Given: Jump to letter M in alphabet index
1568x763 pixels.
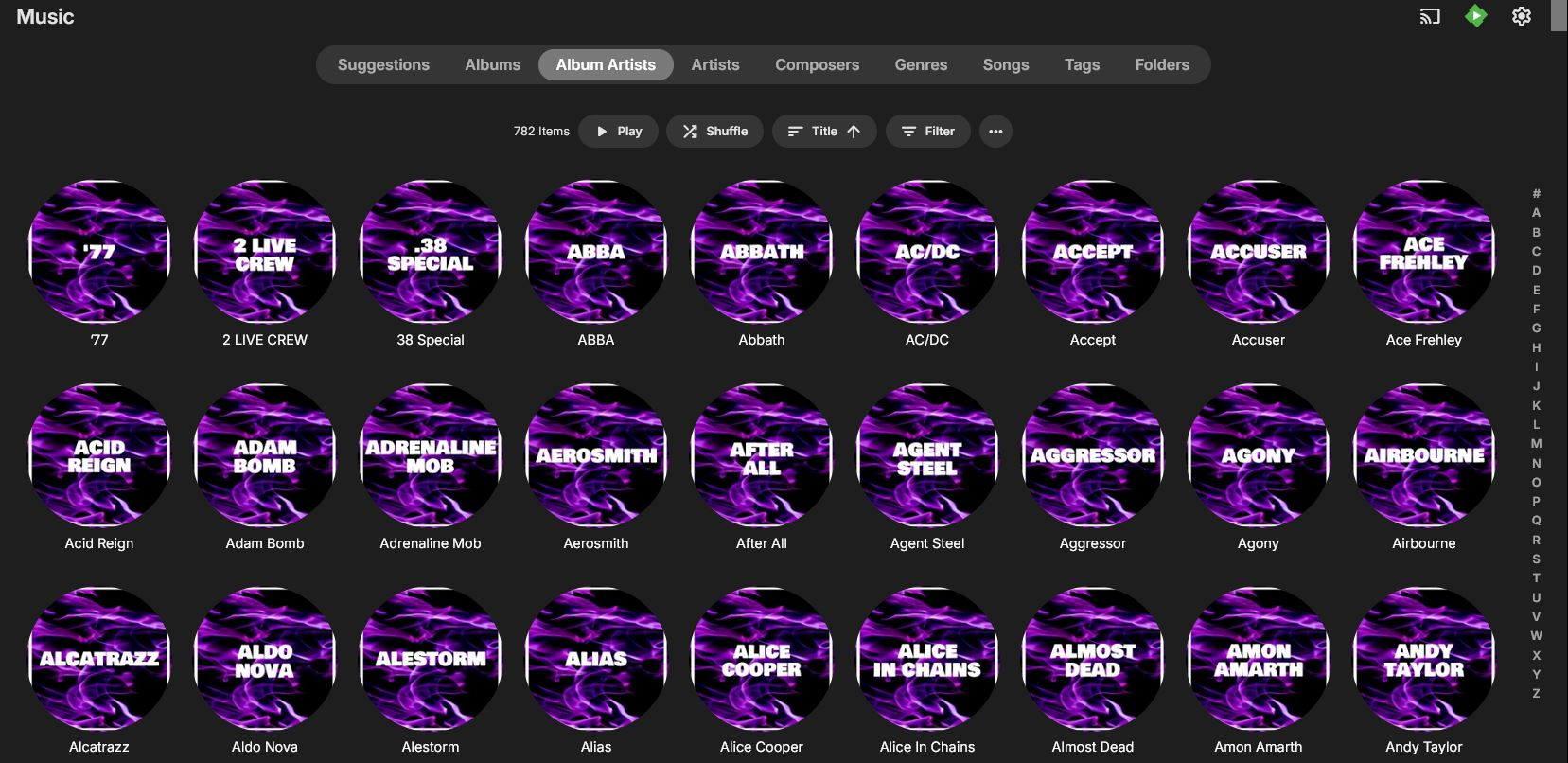Looking at the screenshot, I should coord(1536,444).
